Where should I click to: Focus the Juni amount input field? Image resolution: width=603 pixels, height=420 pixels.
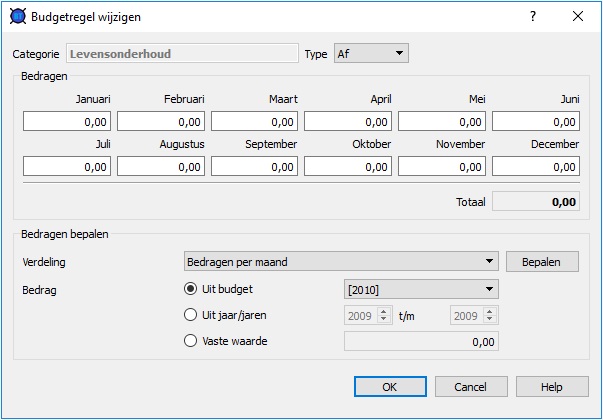pyautogui.click(x=536, y=122)
